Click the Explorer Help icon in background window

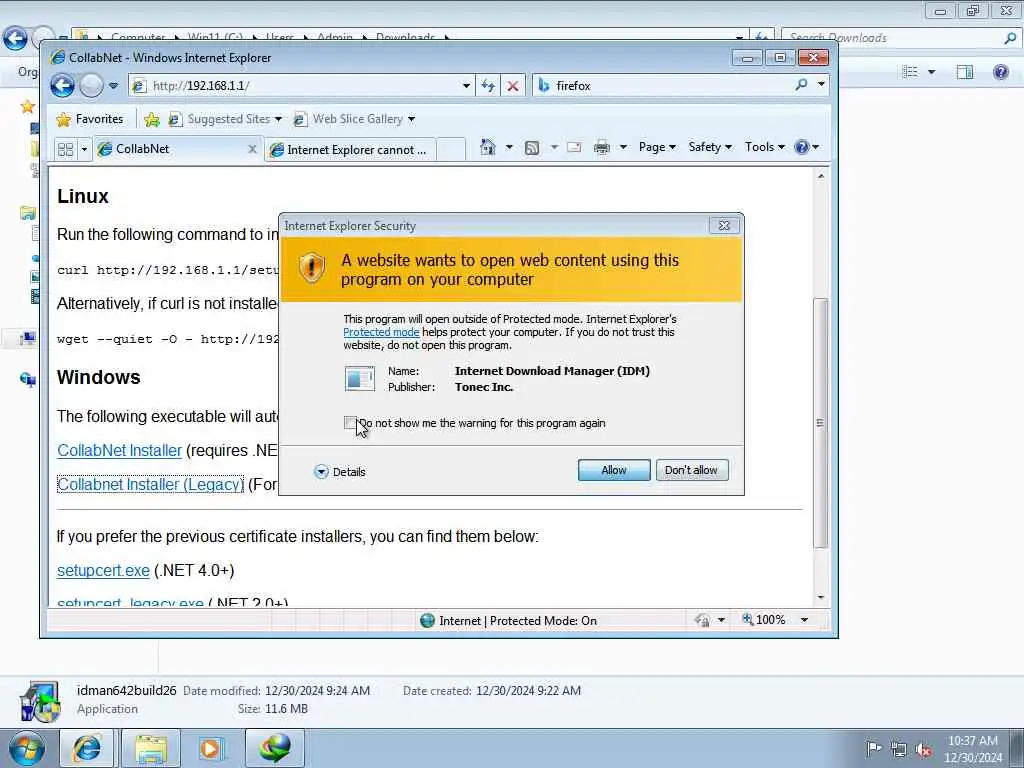1000,72
